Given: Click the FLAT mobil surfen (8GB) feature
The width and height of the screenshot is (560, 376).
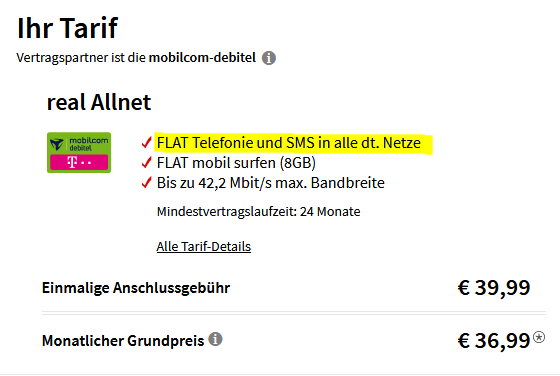Looking at the screenshot, I should [236, 163].
